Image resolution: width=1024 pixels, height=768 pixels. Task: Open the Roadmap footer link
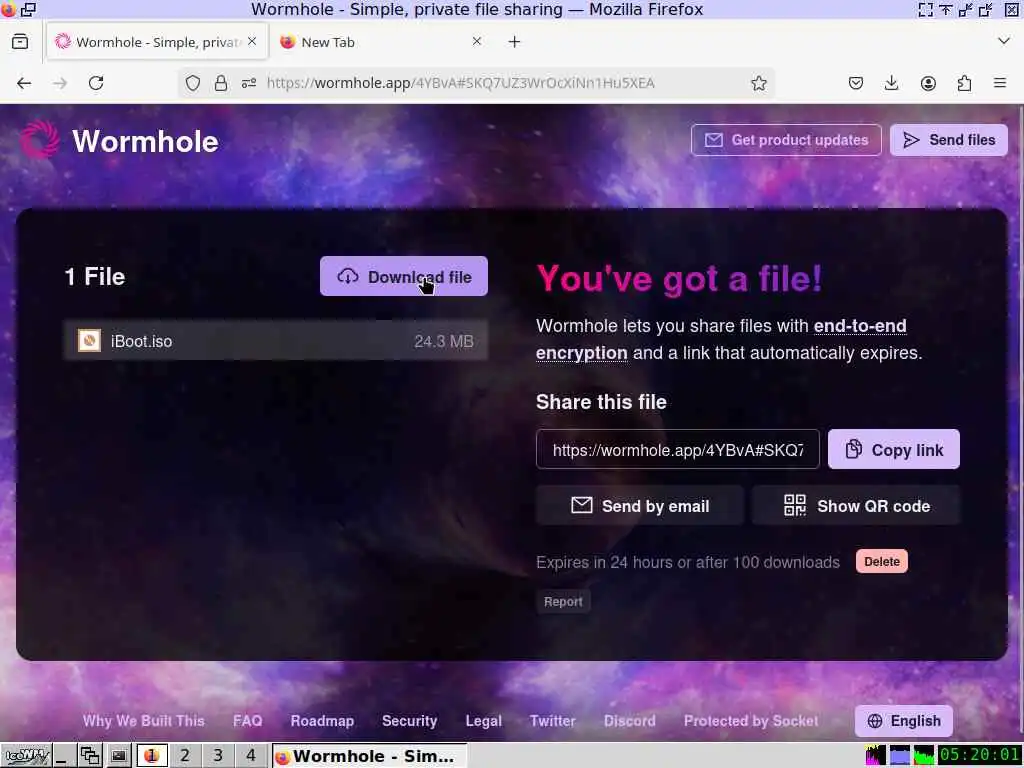pos(322,720)
